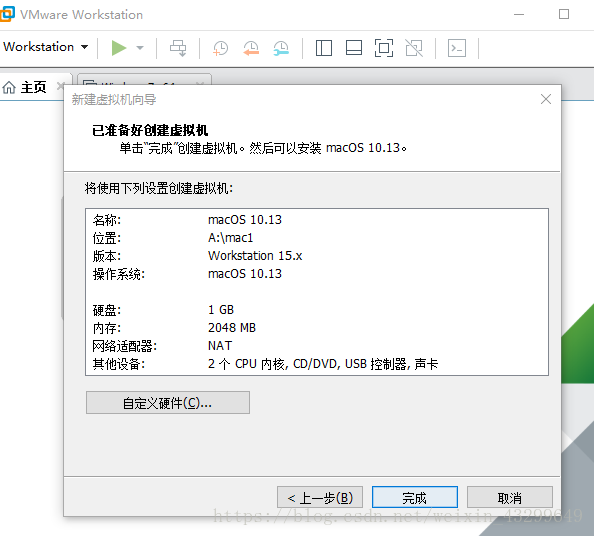Screen dimensions: 594x536
Task: Click the 操作系统 macOS 10.13 value
Action: [x=245, y=274]
